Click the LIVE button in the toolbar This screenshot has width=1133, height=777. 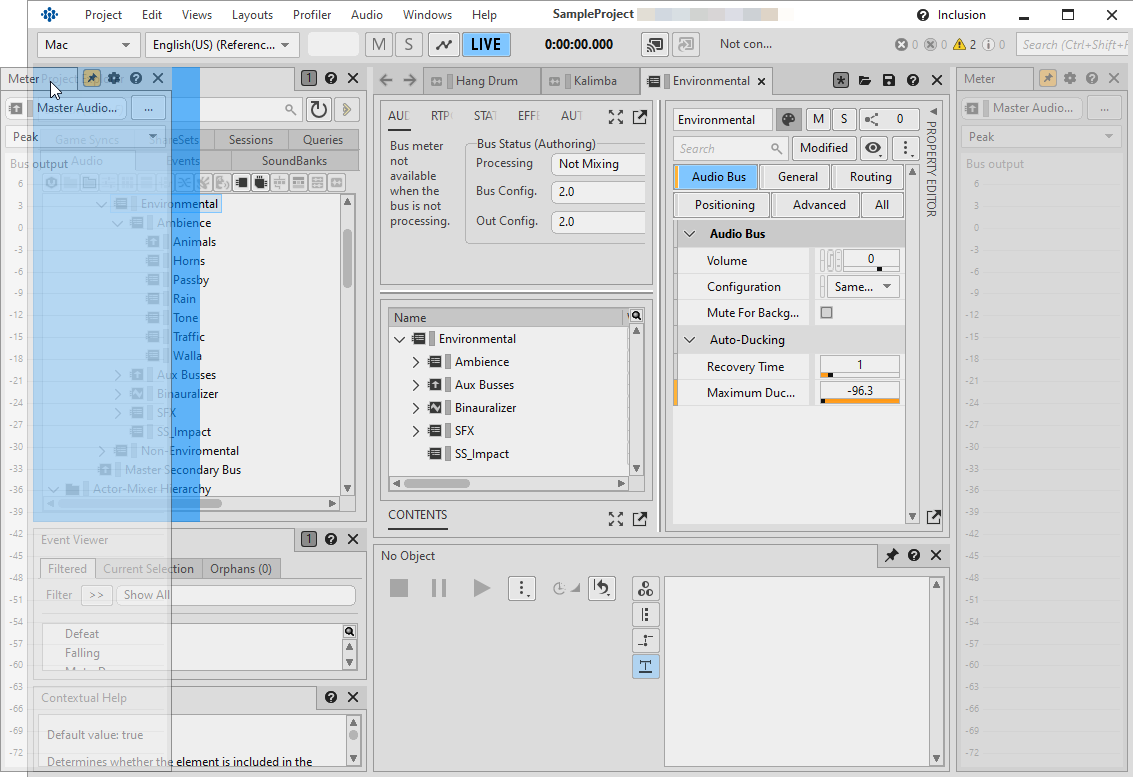(486, 45)
